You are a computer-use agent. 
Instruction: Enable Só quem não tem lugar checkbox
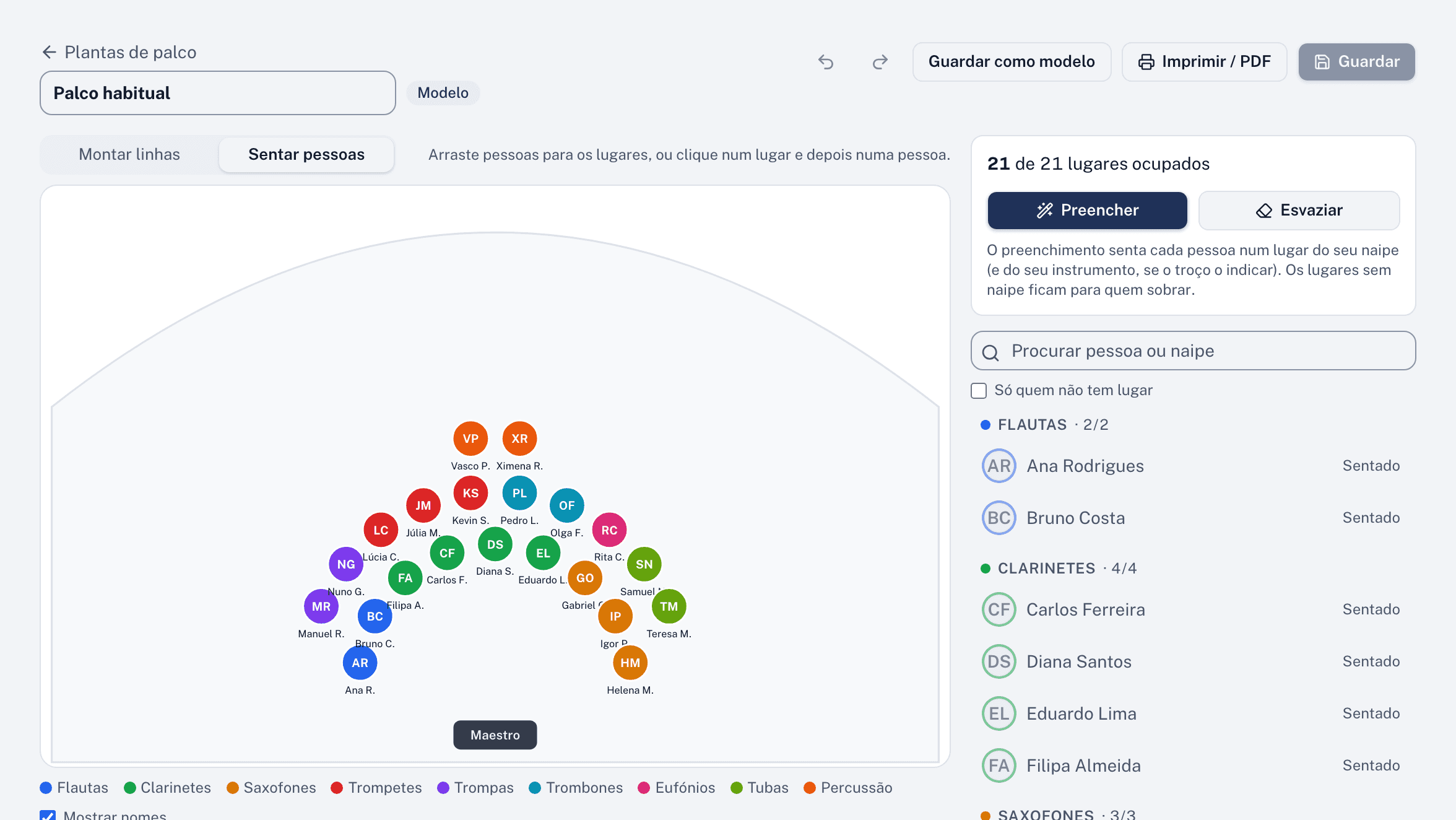pyautogui.click(x=979, y=390)
